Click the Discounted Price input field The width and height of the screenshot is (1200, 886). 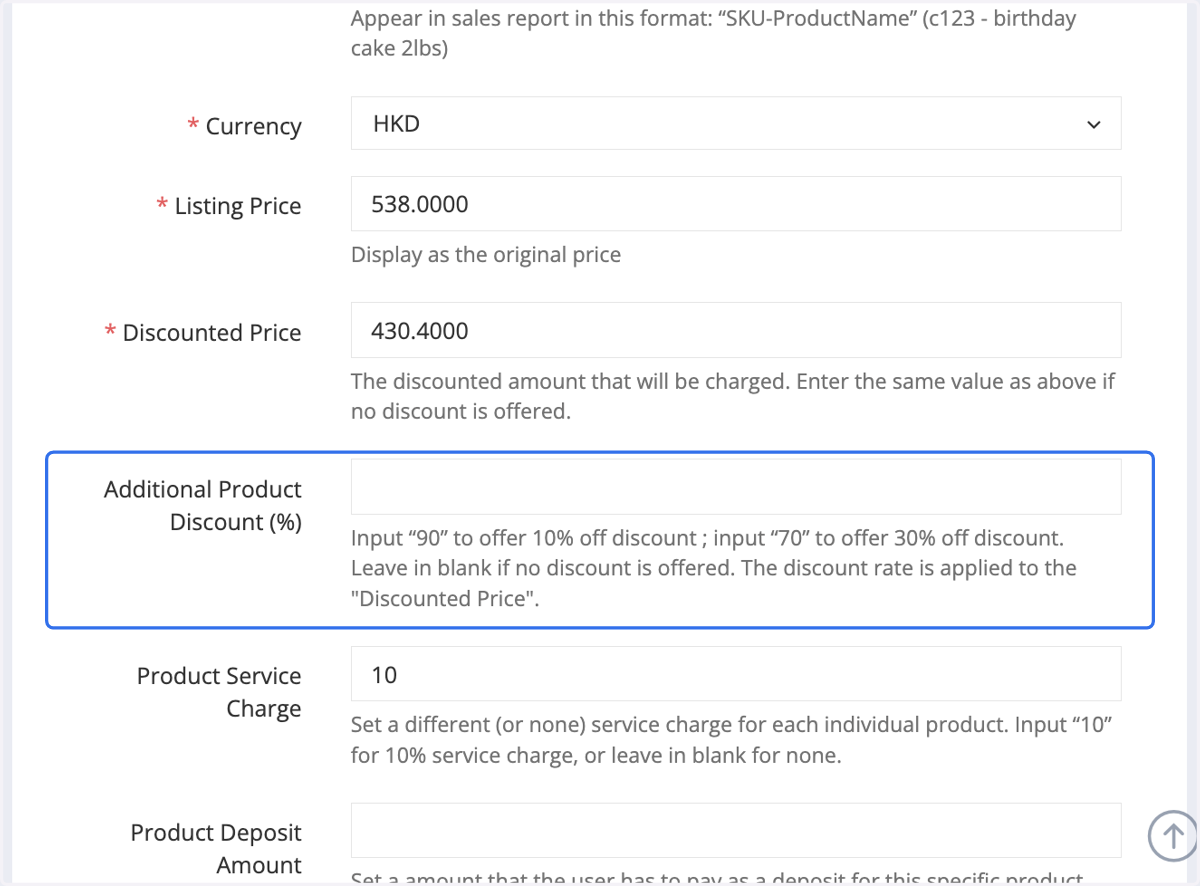[x=735, y=330]
